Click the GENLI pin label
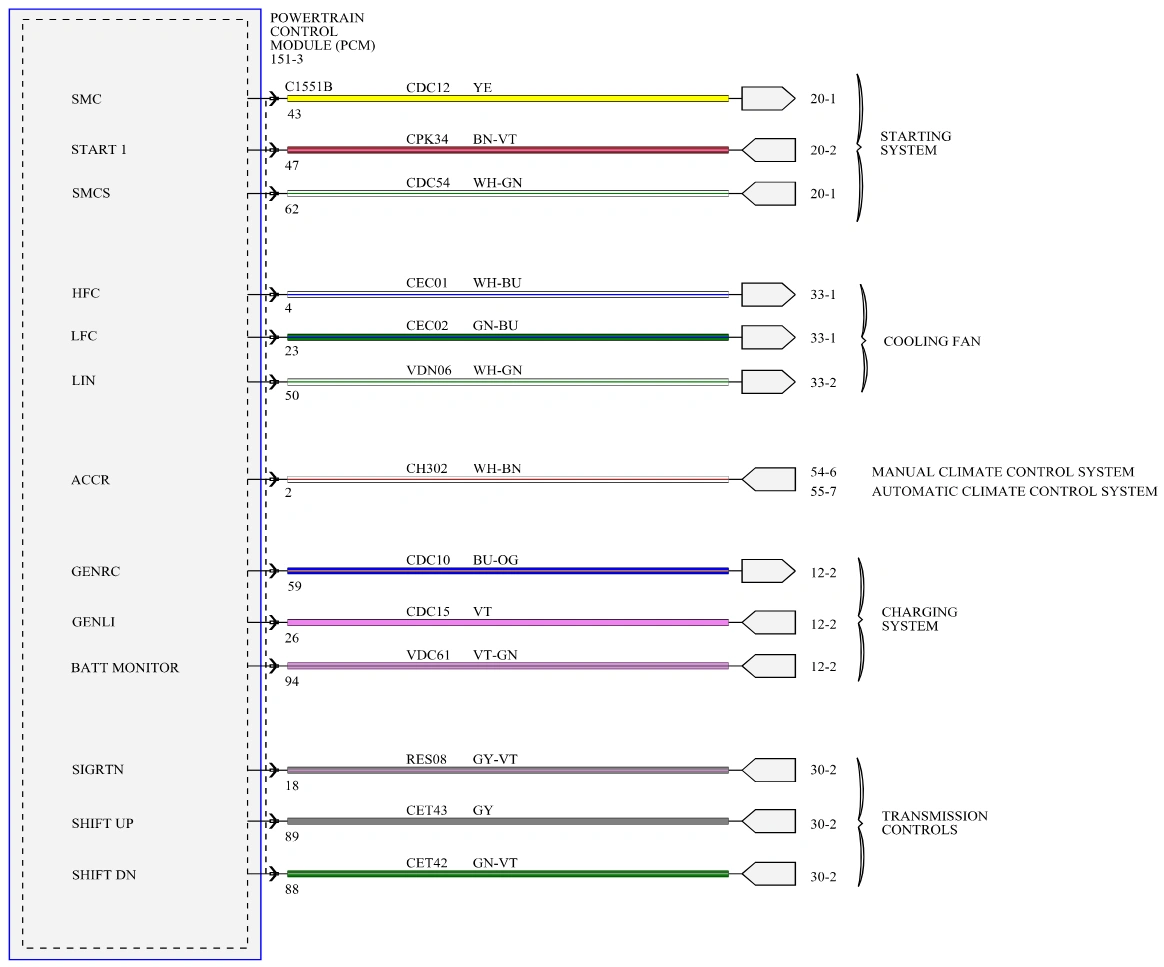 click(x=93, y=622)
